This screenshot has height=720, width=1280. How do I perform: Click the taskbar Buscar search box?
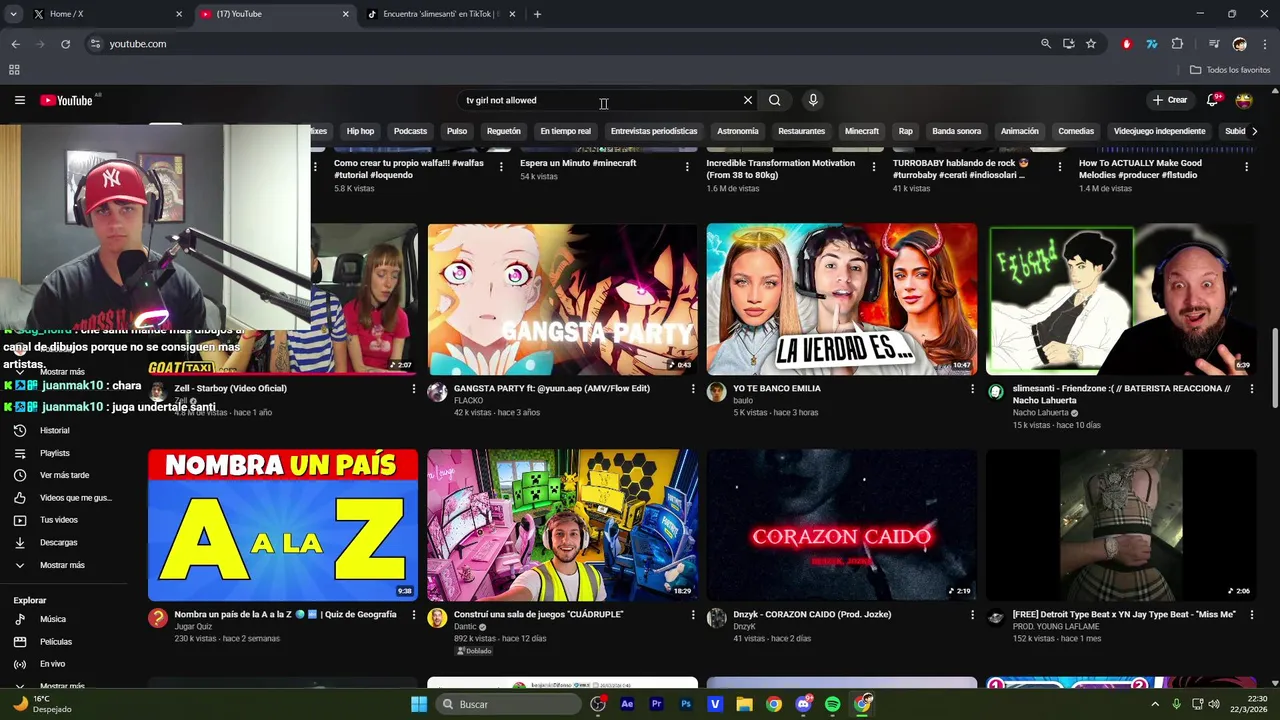click(x=508, y=704)
